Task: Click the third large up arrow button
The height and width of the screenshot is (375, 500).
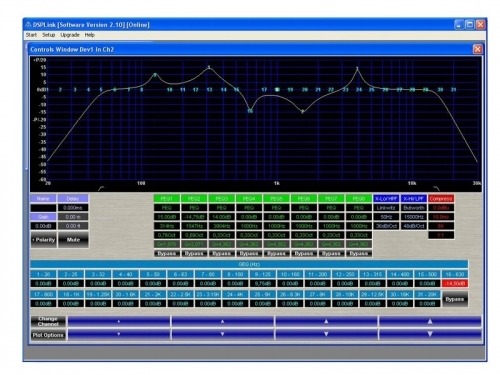Action: (326, 321)
